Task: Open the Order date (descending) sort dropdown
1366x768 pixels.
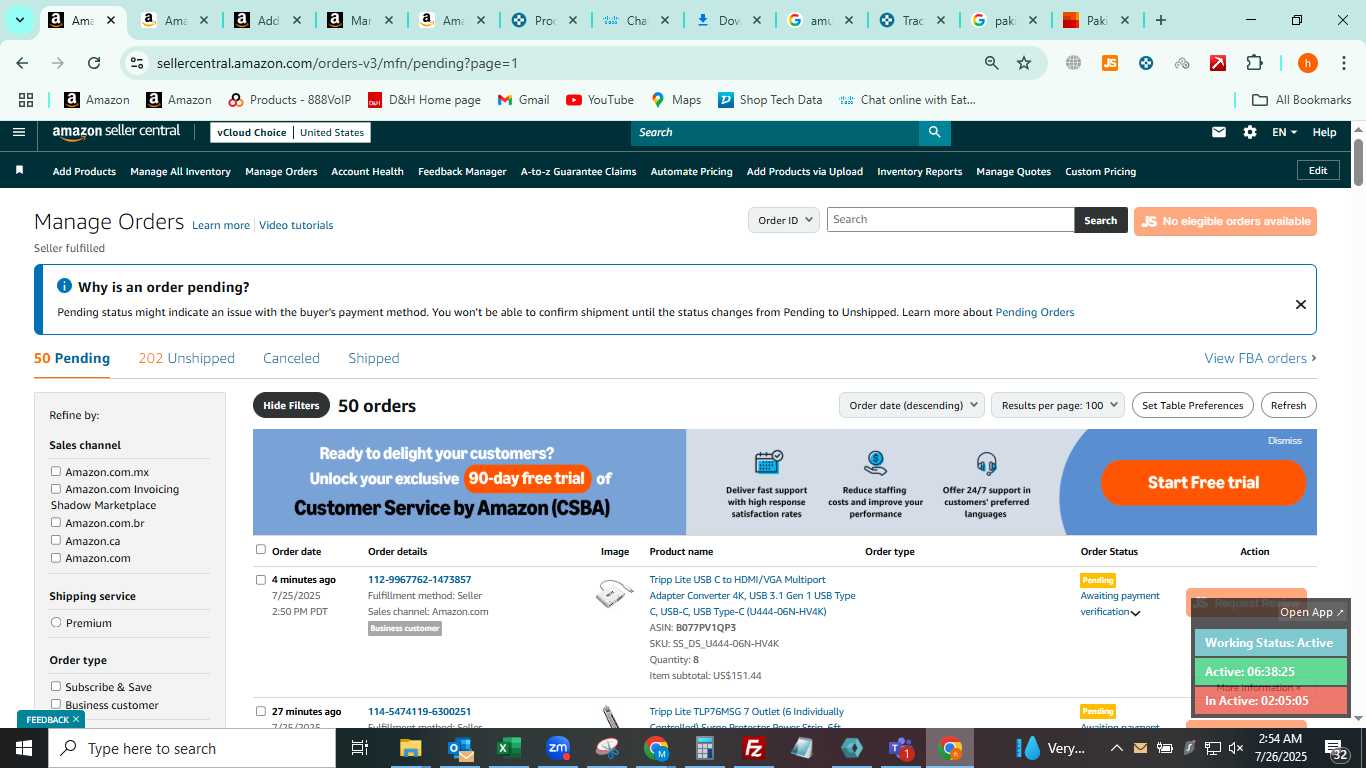Action: [914, 405]
